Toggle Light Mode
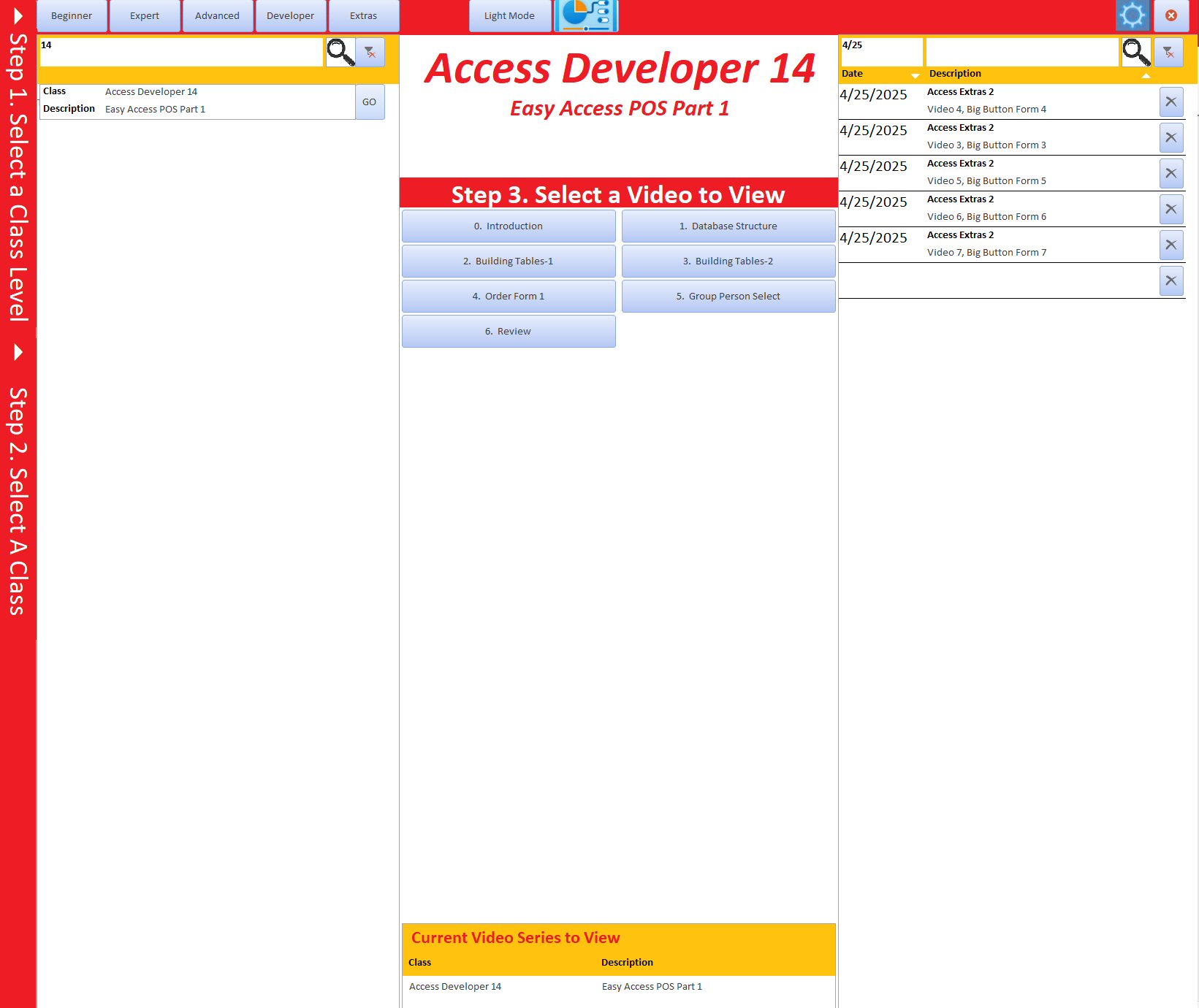 [509, 15]
